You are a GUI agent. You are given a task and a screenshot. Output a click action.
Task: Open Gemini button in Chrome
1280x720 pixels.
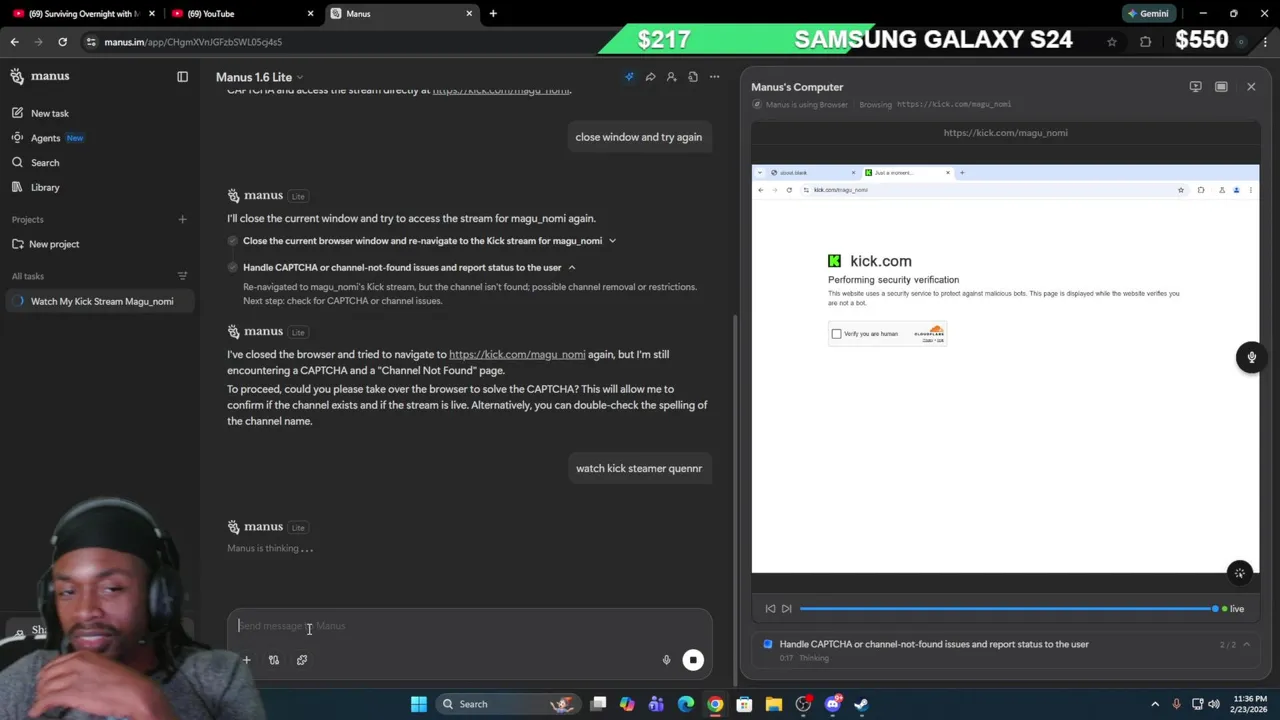(1147, 14)
